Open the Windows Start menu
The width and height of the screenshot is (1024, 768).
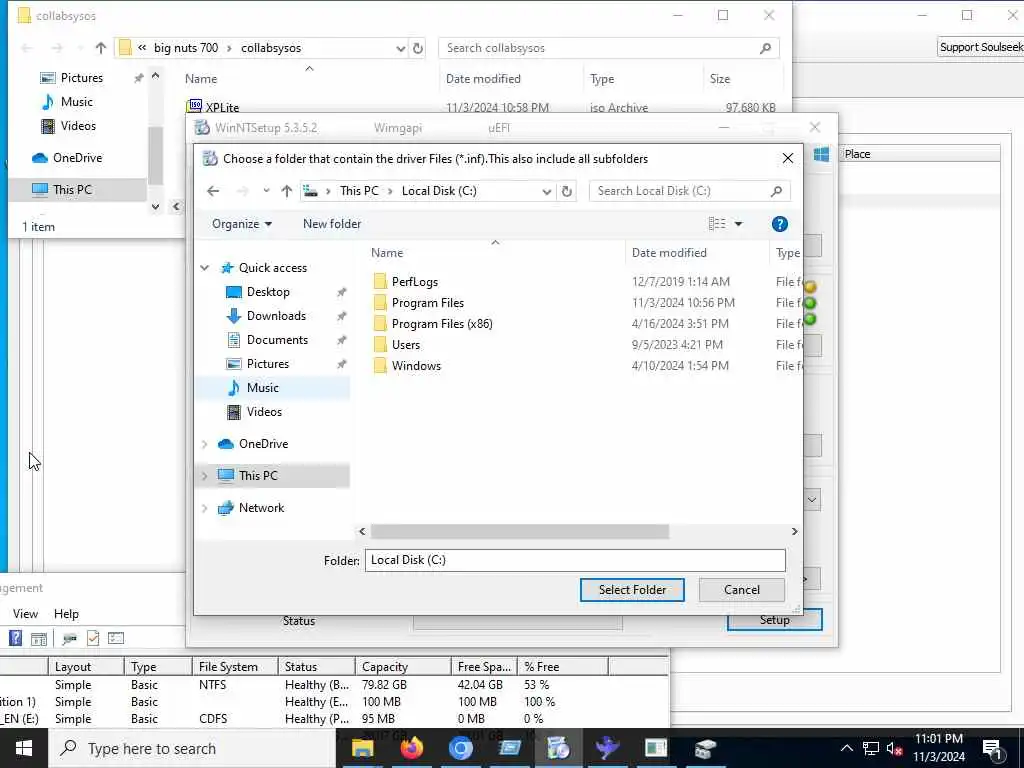[x=24, y=748]
